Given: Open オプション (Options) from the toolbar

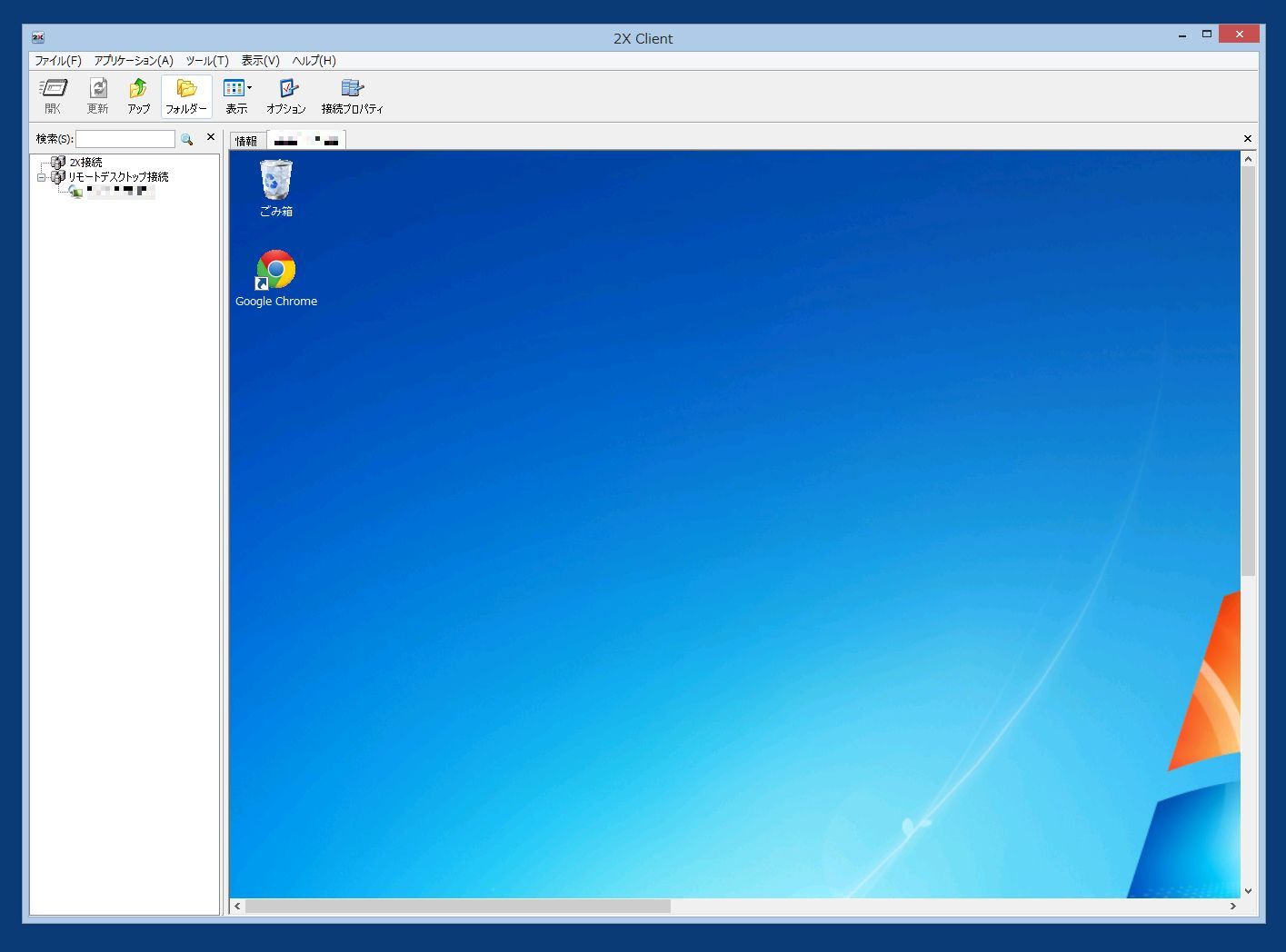Looking at the screenshot, I should click(286, 95).
